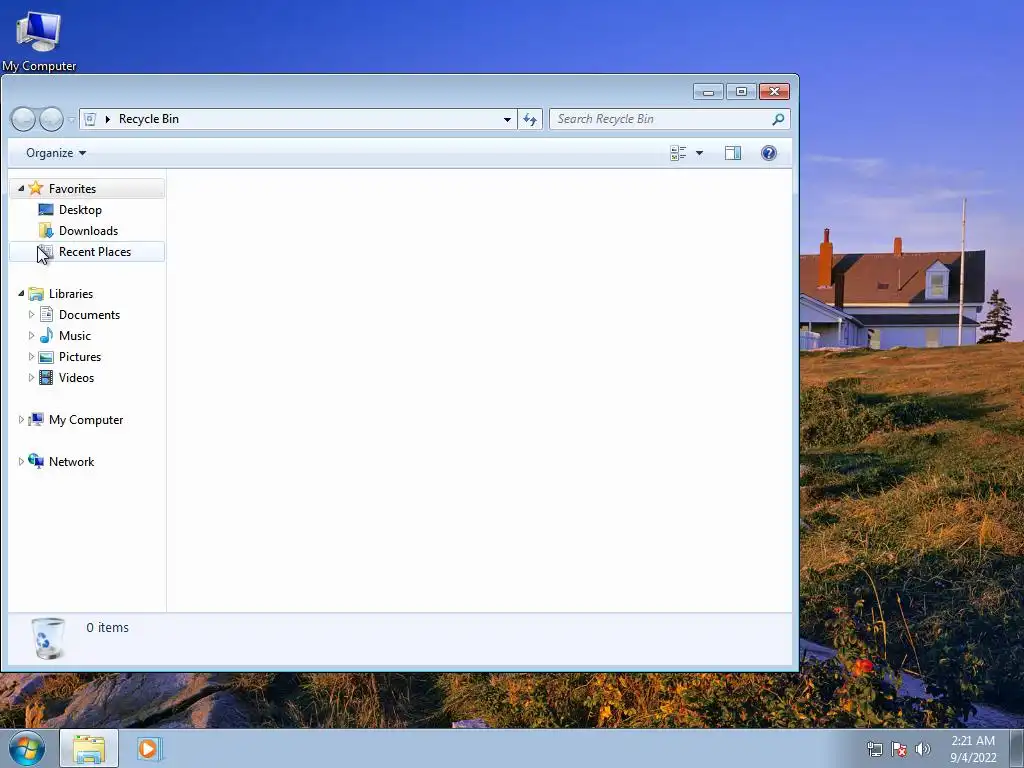Go forward with the Forward arrow button
Screen dimensions: 1024x768
(51, 119)
